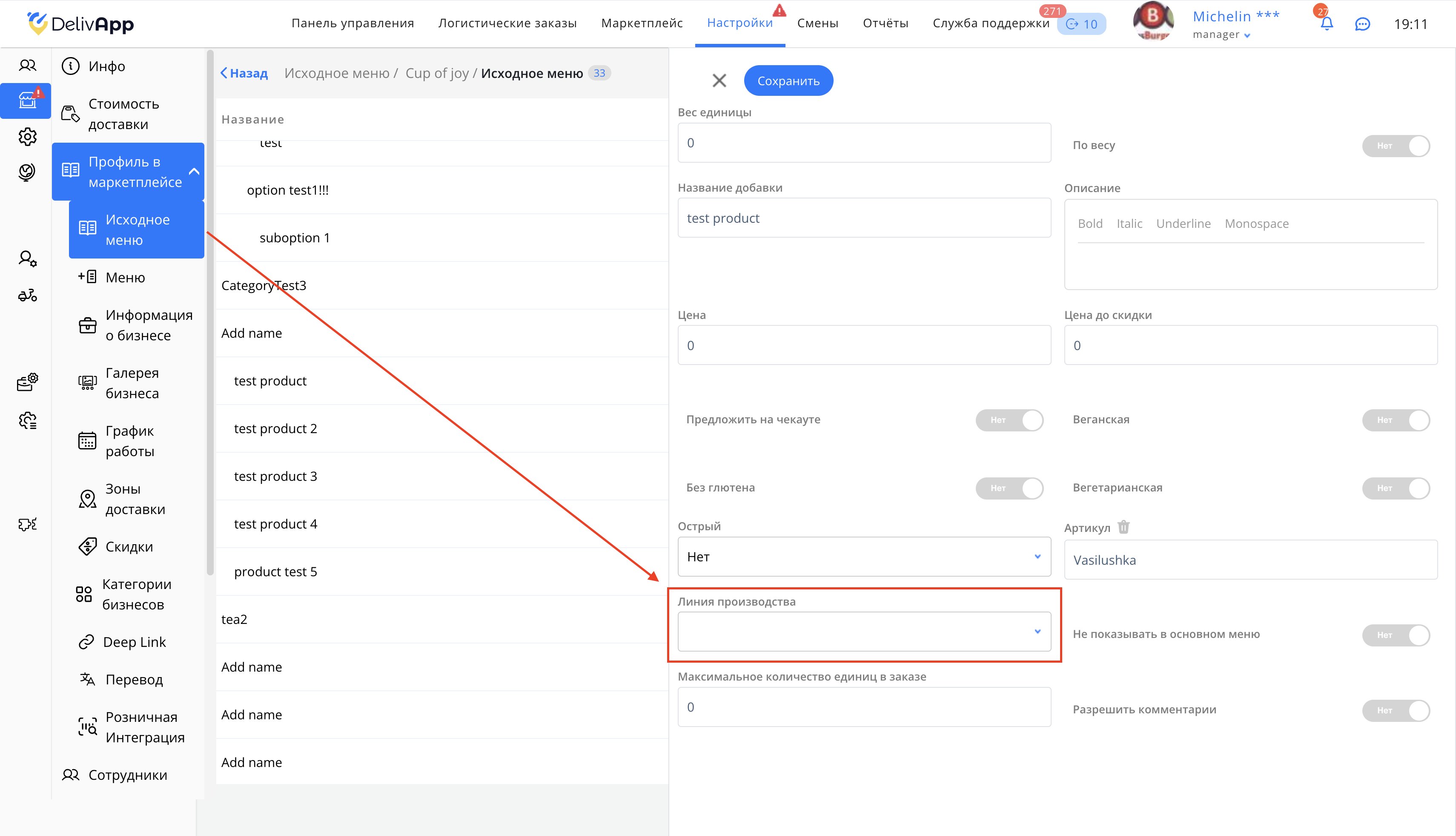Collapse the Профиль в маркетплейсе section
Image resolution: width=1456 pixels, height=836 pixels.
194,171
